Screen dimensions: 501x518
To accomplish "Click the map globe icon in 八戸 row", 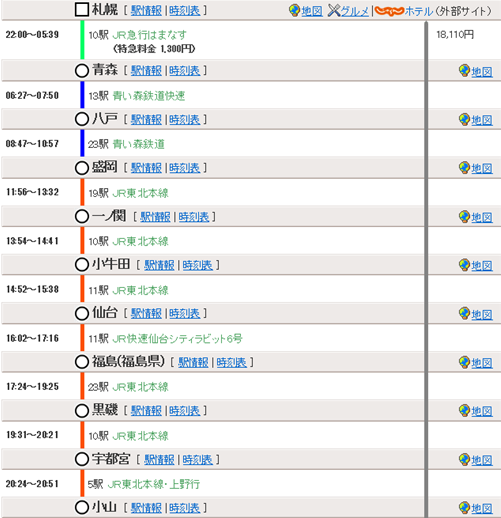I will click(464, 119).
